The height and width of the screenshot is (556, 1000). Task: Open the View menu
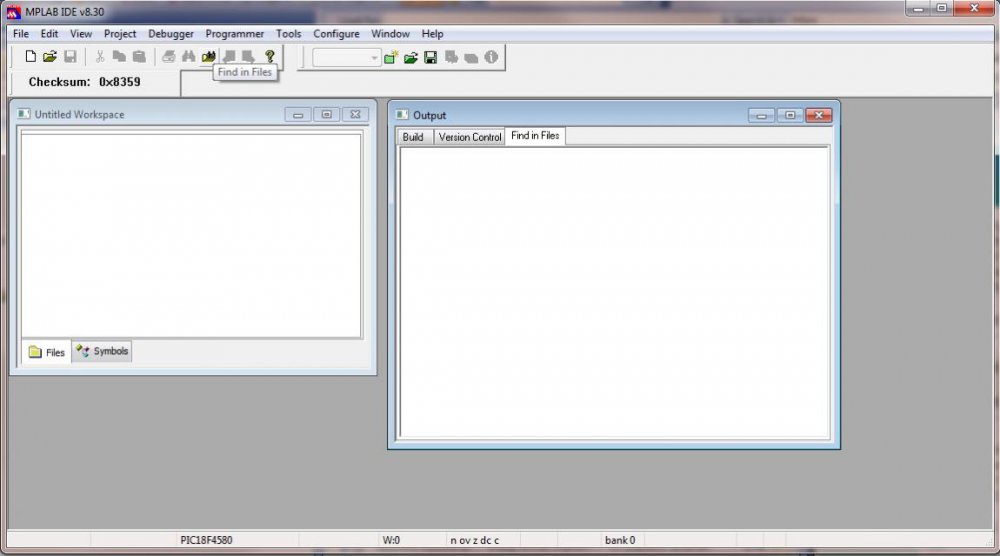pyautogui.click(x=81, y=34)
